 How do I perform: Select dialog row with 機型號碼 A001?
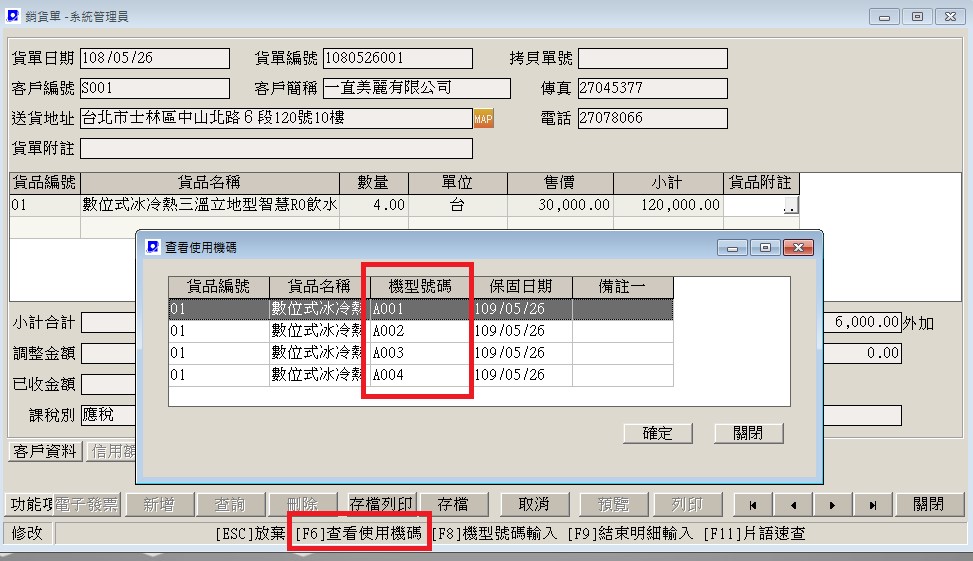(421, 309)
